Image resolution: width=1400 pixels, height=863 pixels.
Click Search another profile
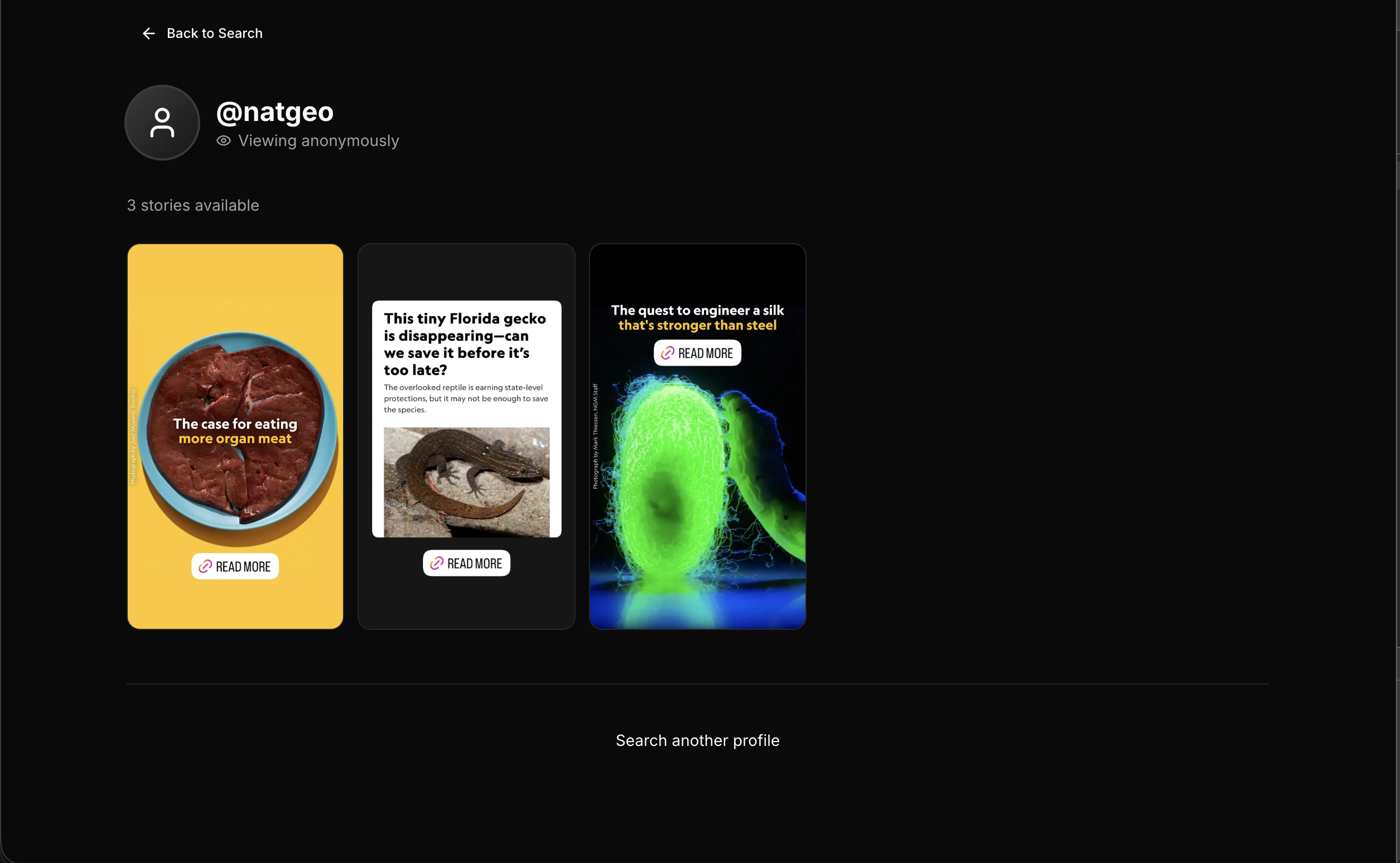click(698, 741)
